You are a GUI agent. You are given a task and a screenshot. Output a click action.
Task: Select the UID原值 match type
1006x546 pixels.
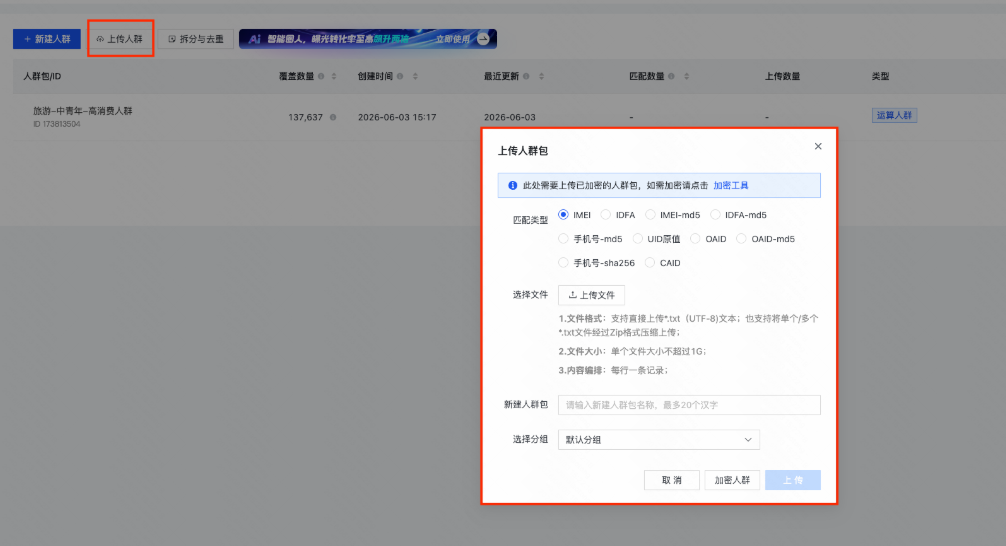638,239
